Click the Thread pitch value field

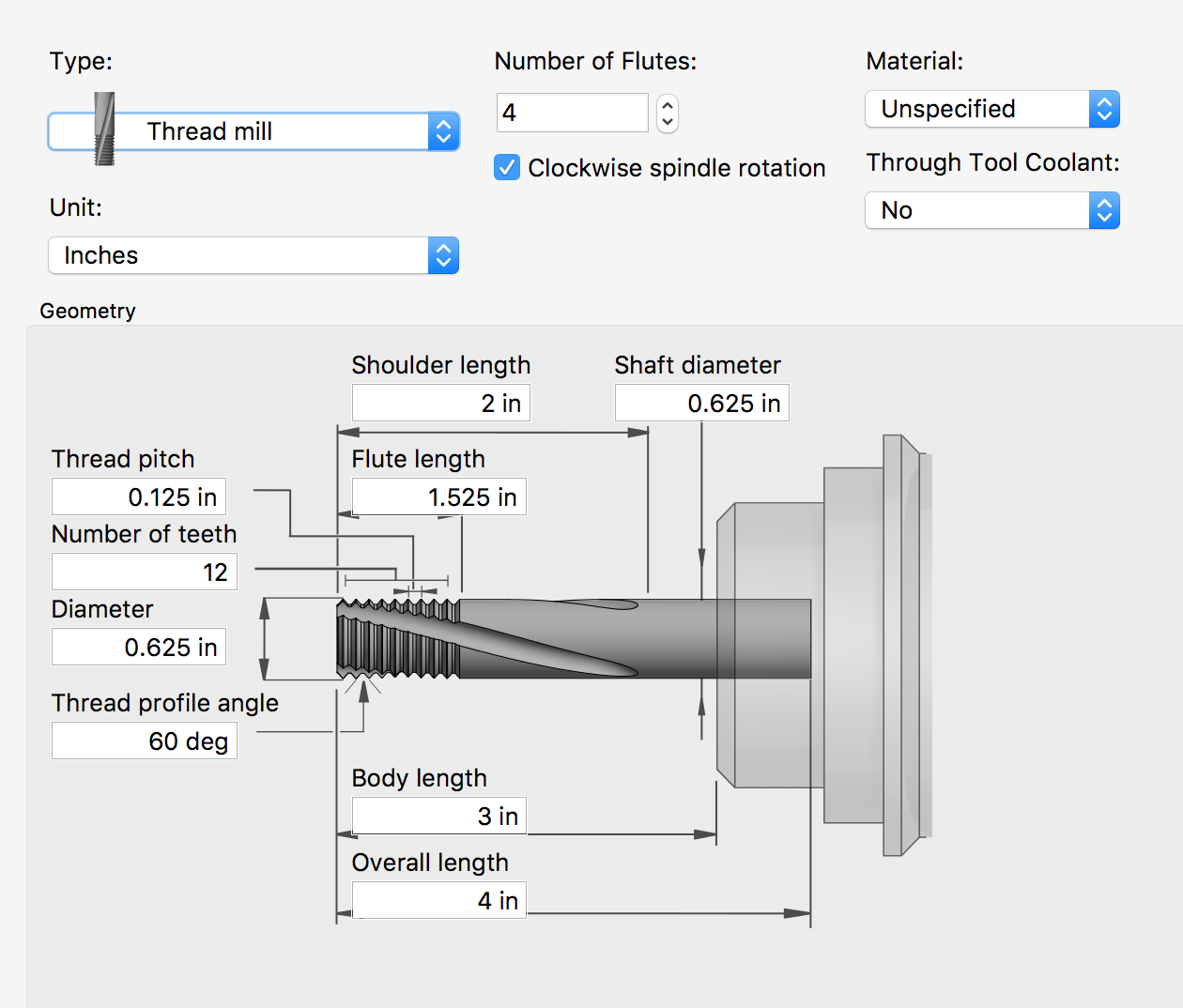[139, 497]
